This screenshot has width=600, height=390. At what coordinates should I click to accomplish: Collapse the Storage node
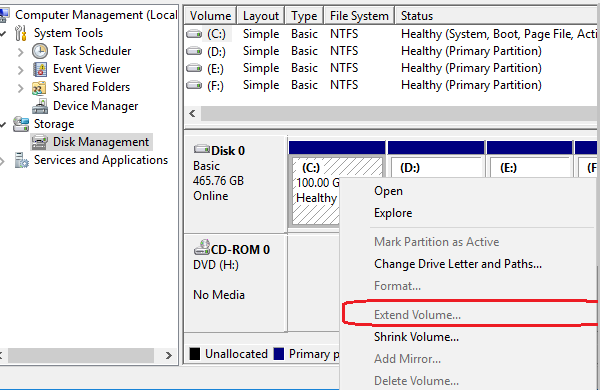3,125
